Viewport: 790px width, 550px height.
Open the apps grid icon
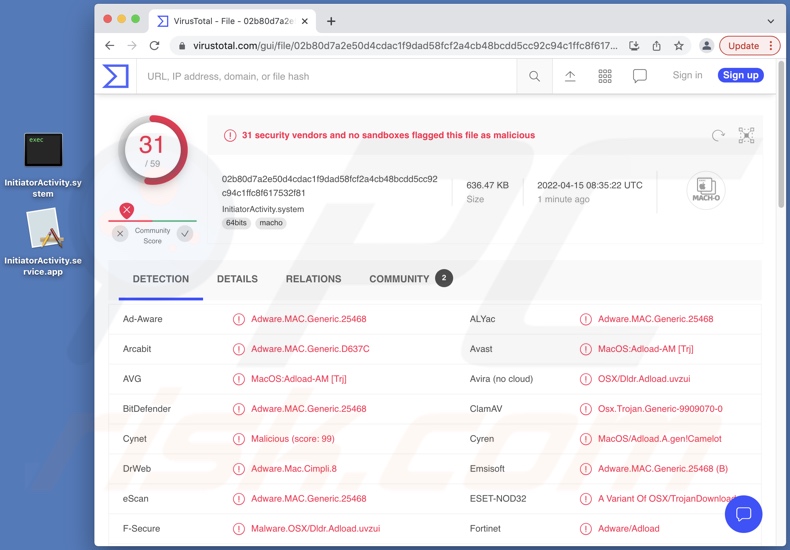[x=605, y=76]
